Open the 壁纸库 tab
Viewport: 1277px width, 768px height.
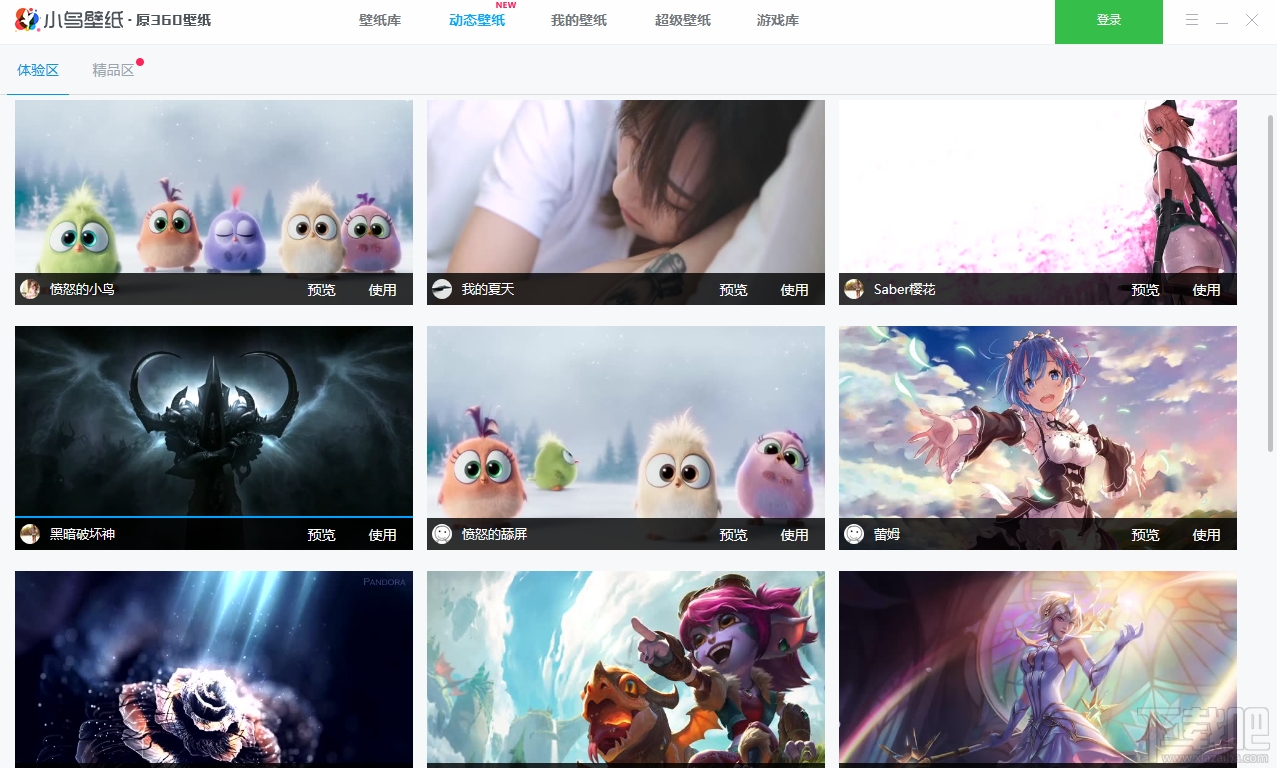tap(380, 20)
